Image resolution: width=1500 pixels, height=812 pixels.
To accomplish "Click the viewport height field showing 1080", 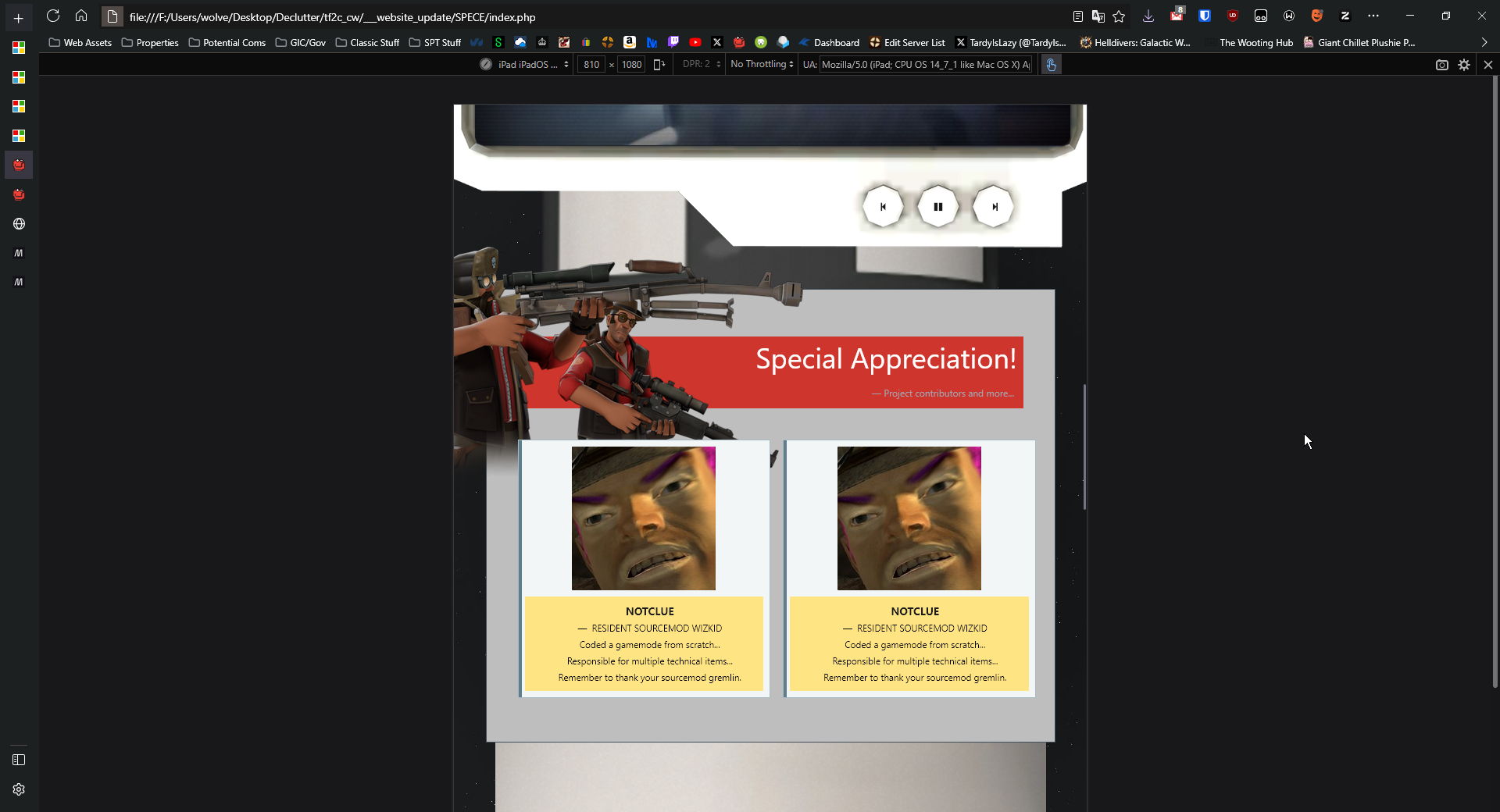I will pos(631,64).
